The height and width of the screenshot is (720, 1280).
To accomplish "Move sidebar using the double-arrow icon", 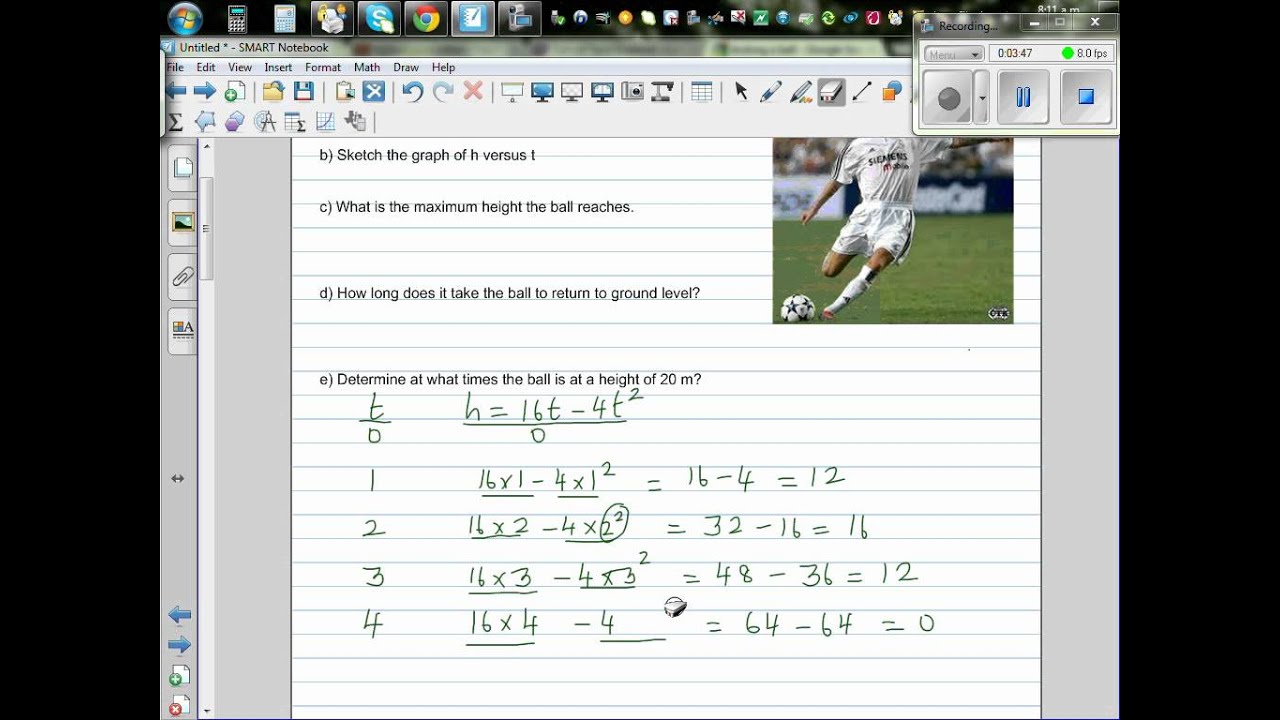I will (177, 479).
